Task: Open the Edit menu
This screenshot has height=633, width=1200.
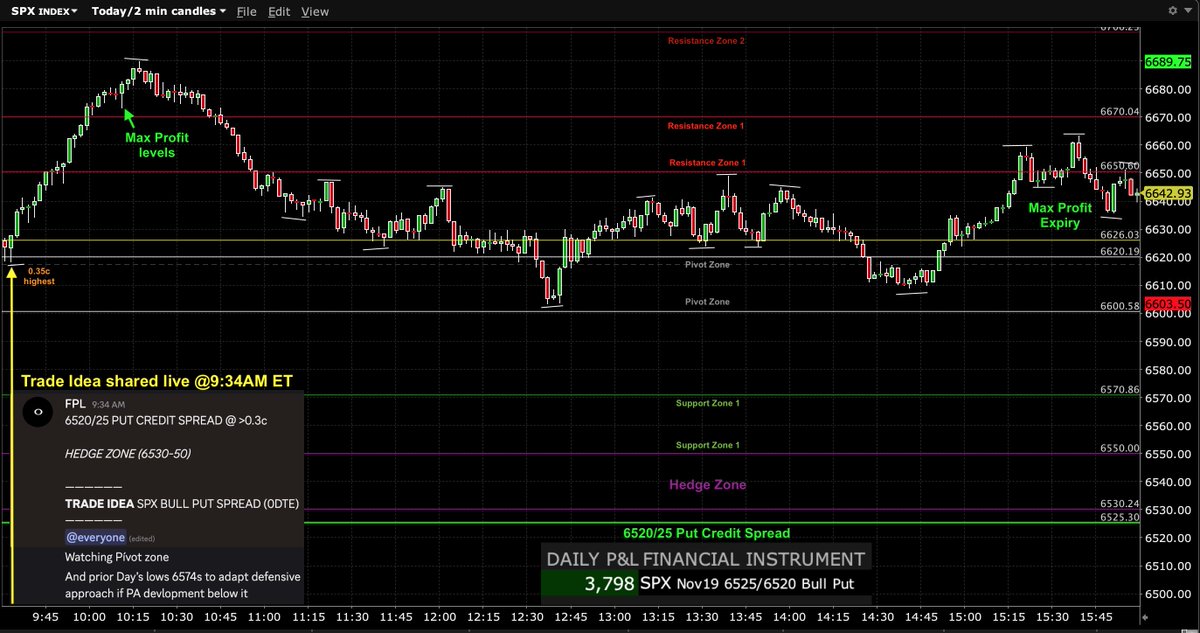Action: (x=279, y=11)
